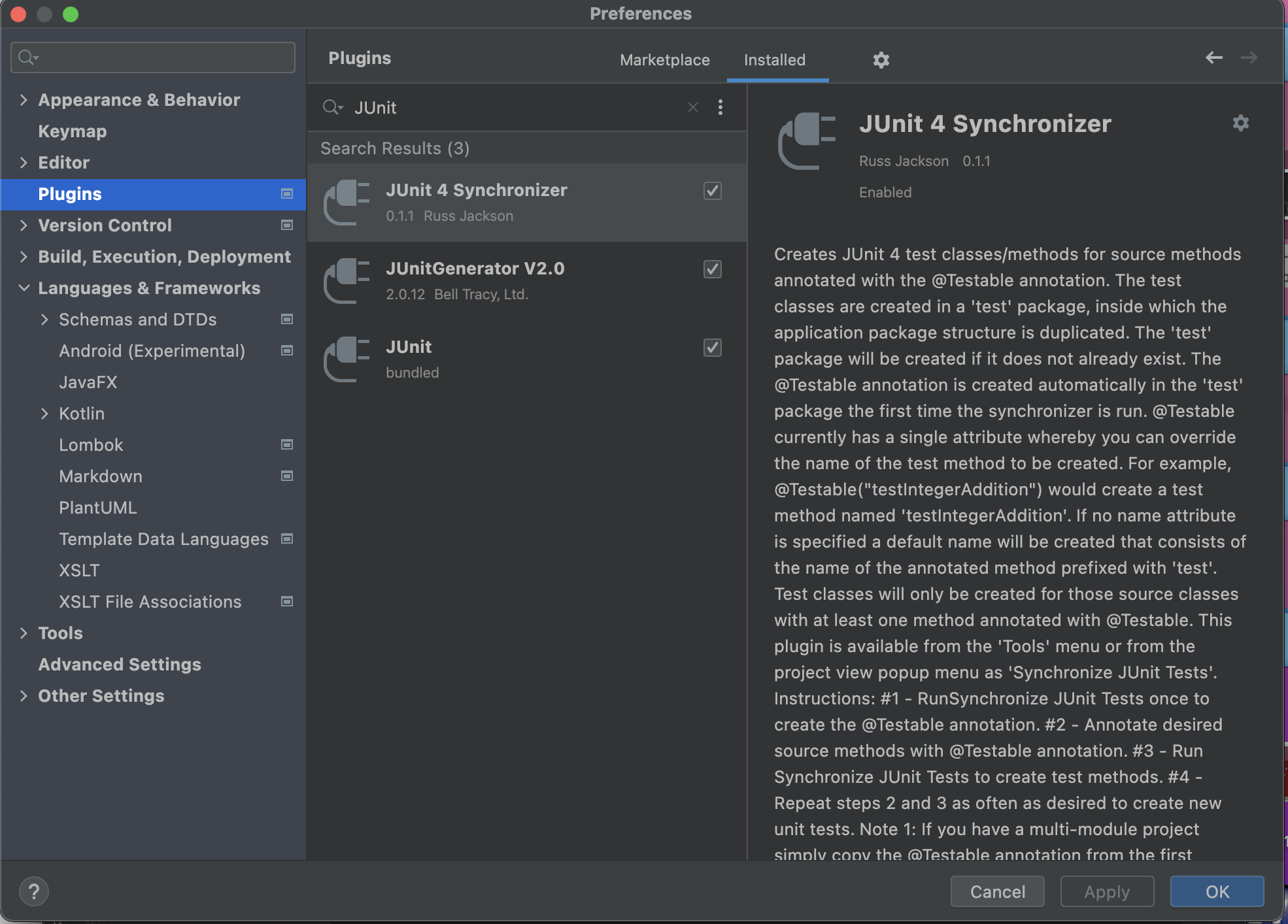Click the help question mark icon
1288x924 pixels.
point(34,891)
